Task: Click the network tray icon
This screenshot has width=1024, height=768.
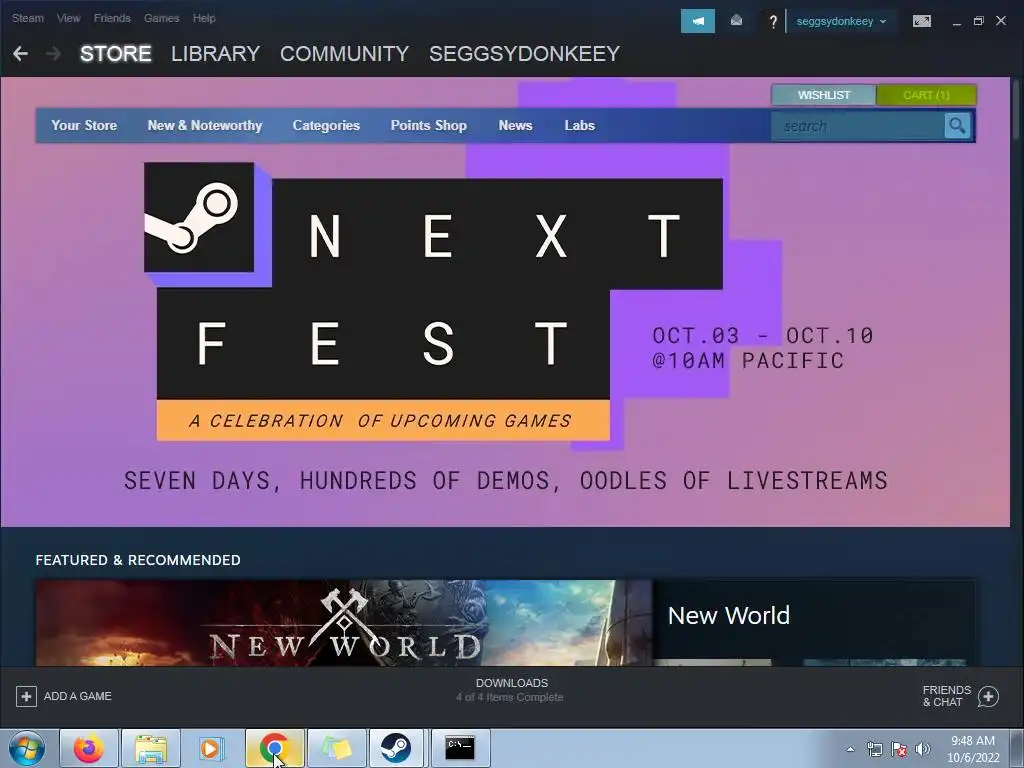Action: pos(874,749)
